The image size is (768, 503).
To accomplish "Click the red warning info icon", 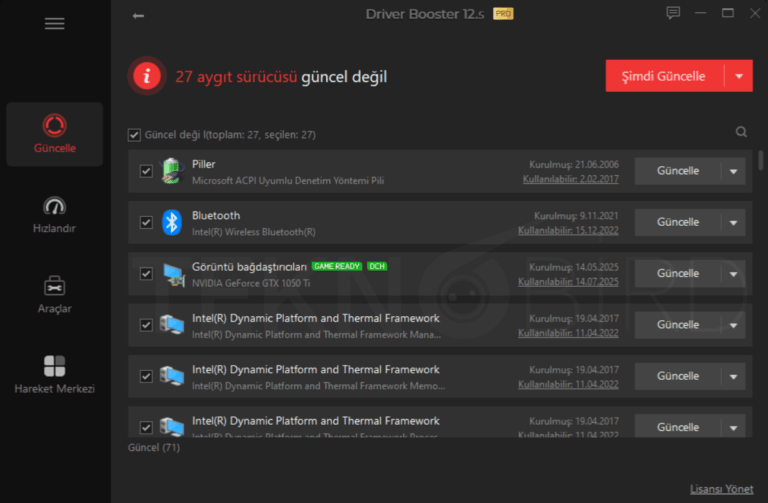I will click(x=147, y=76).
